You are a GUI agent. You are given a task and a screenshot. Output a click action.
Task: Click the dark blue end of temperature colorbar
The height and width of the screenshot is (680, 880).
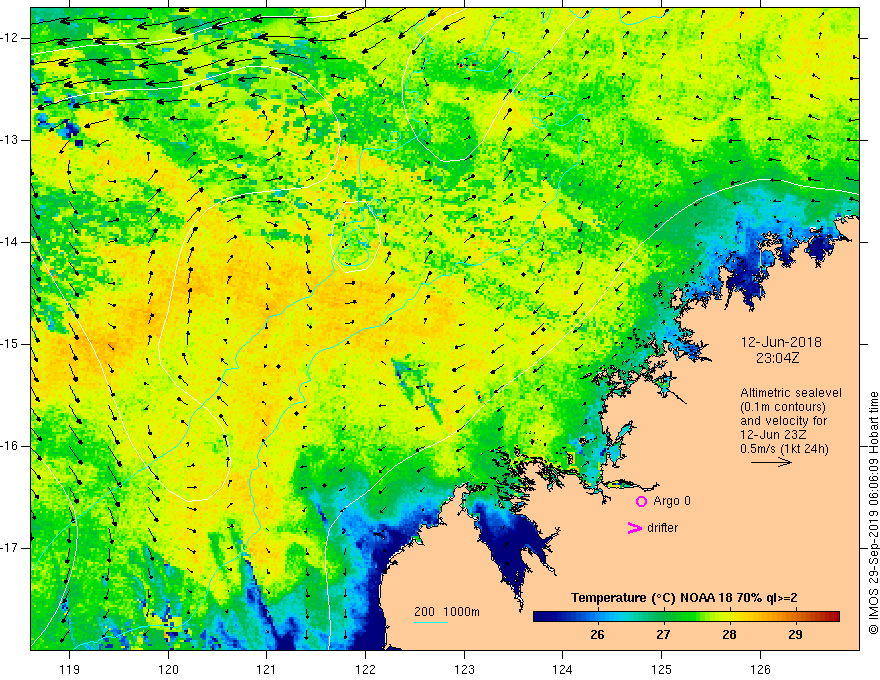[540, 617]
